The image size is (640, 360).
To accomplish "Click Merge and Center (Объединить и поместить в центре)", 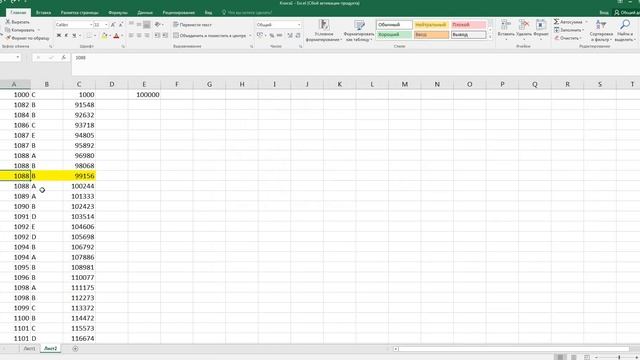I will point(209,36).
